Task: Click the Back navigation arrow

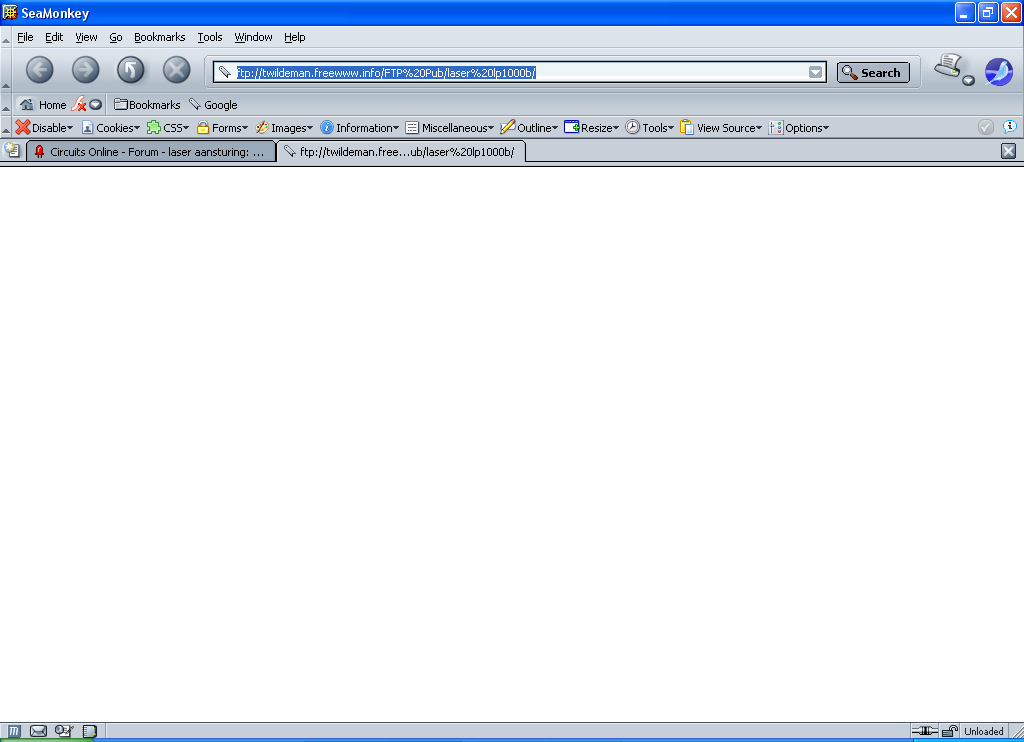Action: coord(39,70)
